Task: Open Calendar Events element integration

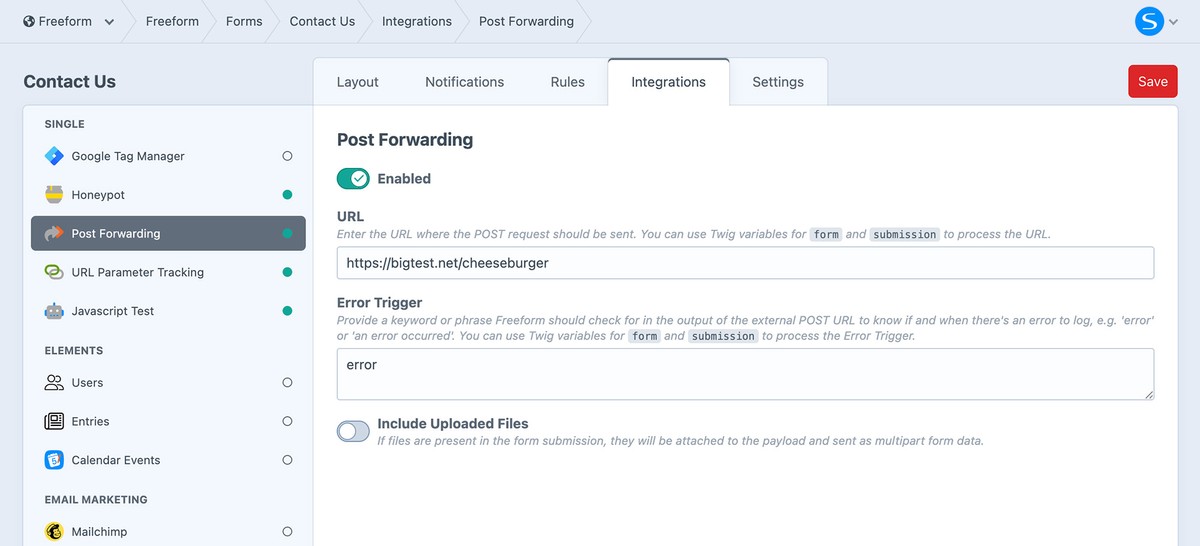Action: pyautogui.click(x=168, y=460)
